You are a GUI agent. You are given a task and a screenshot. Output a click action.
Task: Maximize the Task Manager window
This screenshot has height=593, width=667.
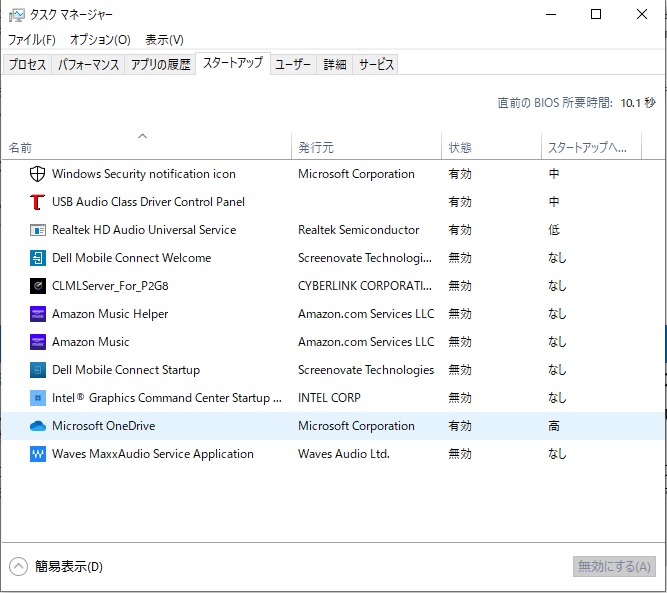point(596,14)
